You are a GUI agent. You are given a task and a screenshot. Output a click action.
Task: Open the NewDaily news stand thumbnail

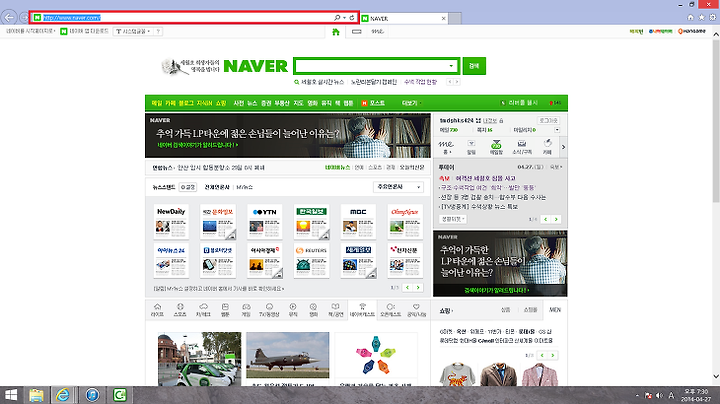[x=171, y=222]
